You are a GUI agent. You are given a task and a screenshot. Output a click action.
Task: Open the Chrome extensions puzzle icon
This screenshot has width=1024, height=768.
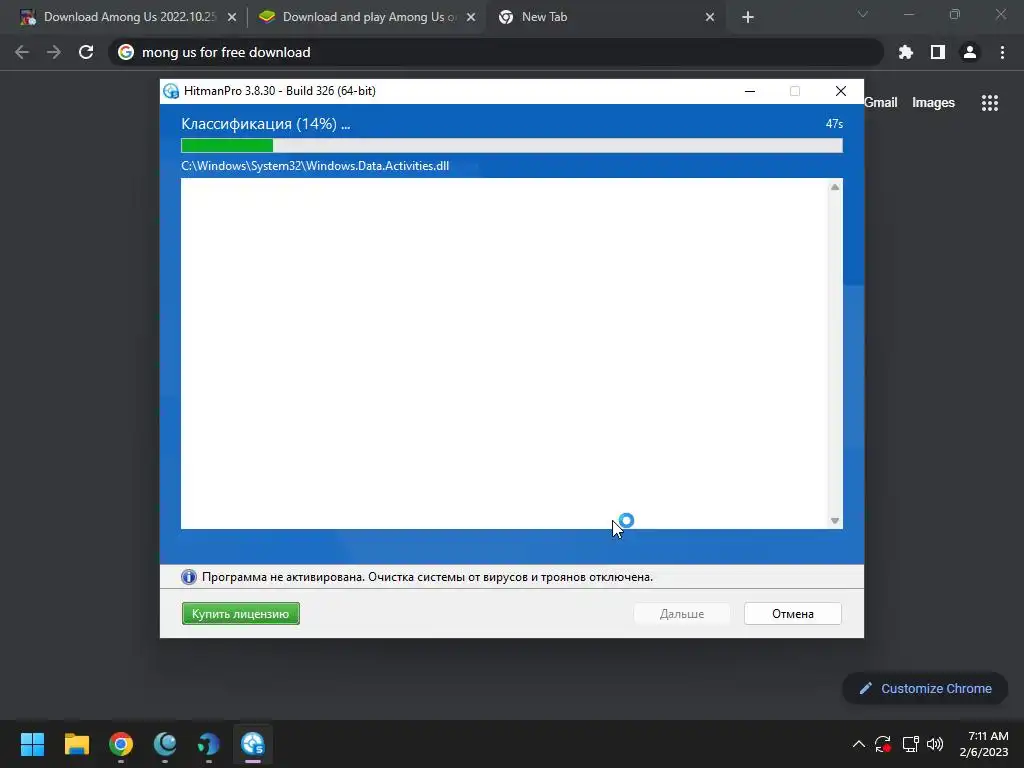[x=905, y=52]
